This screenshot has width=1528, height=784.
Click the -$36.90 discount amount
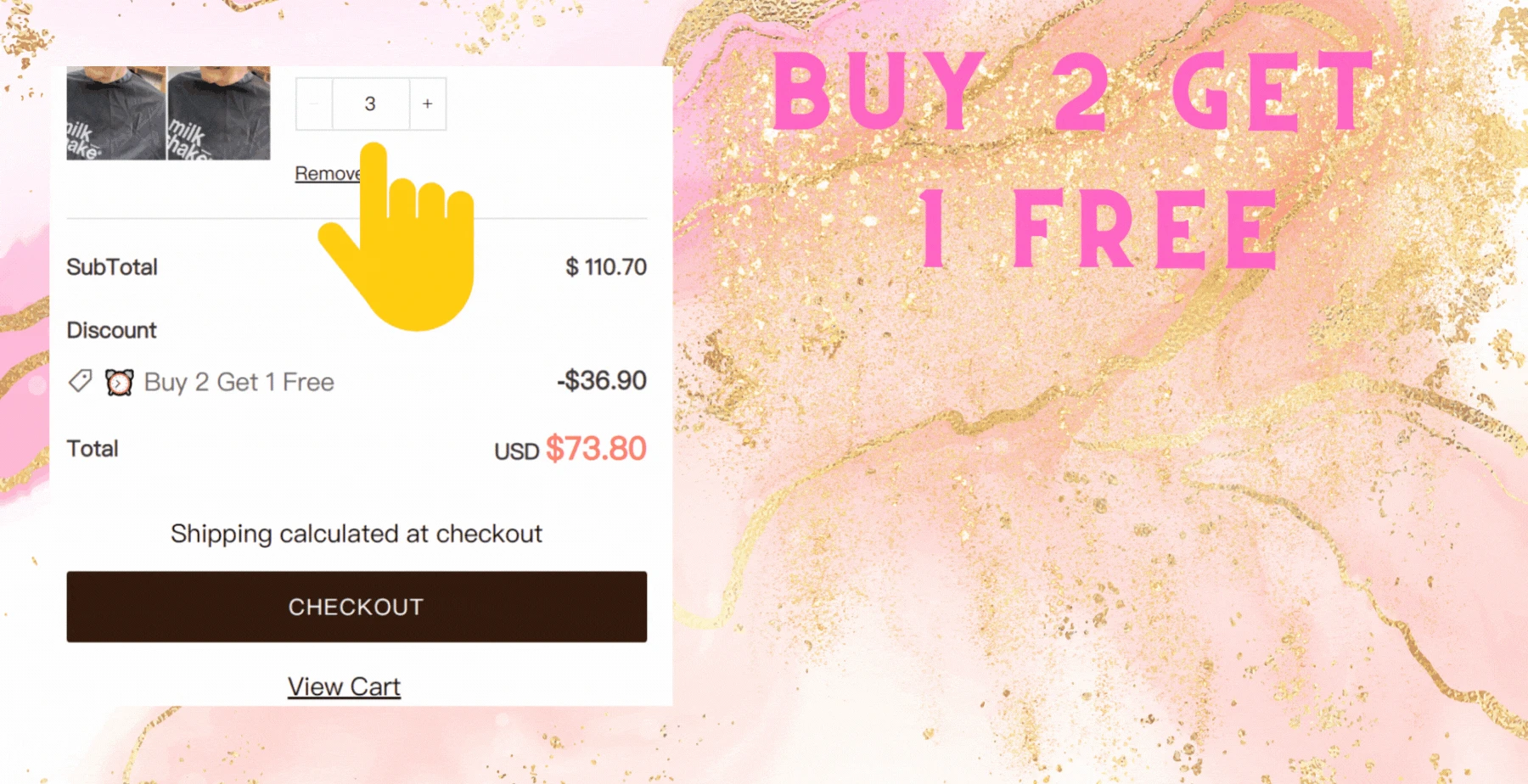click(601, 380)
